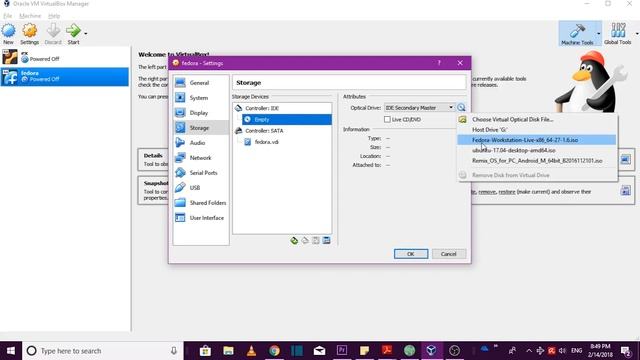Open the General settings category

pyautogui.click(x=200, y=82)
